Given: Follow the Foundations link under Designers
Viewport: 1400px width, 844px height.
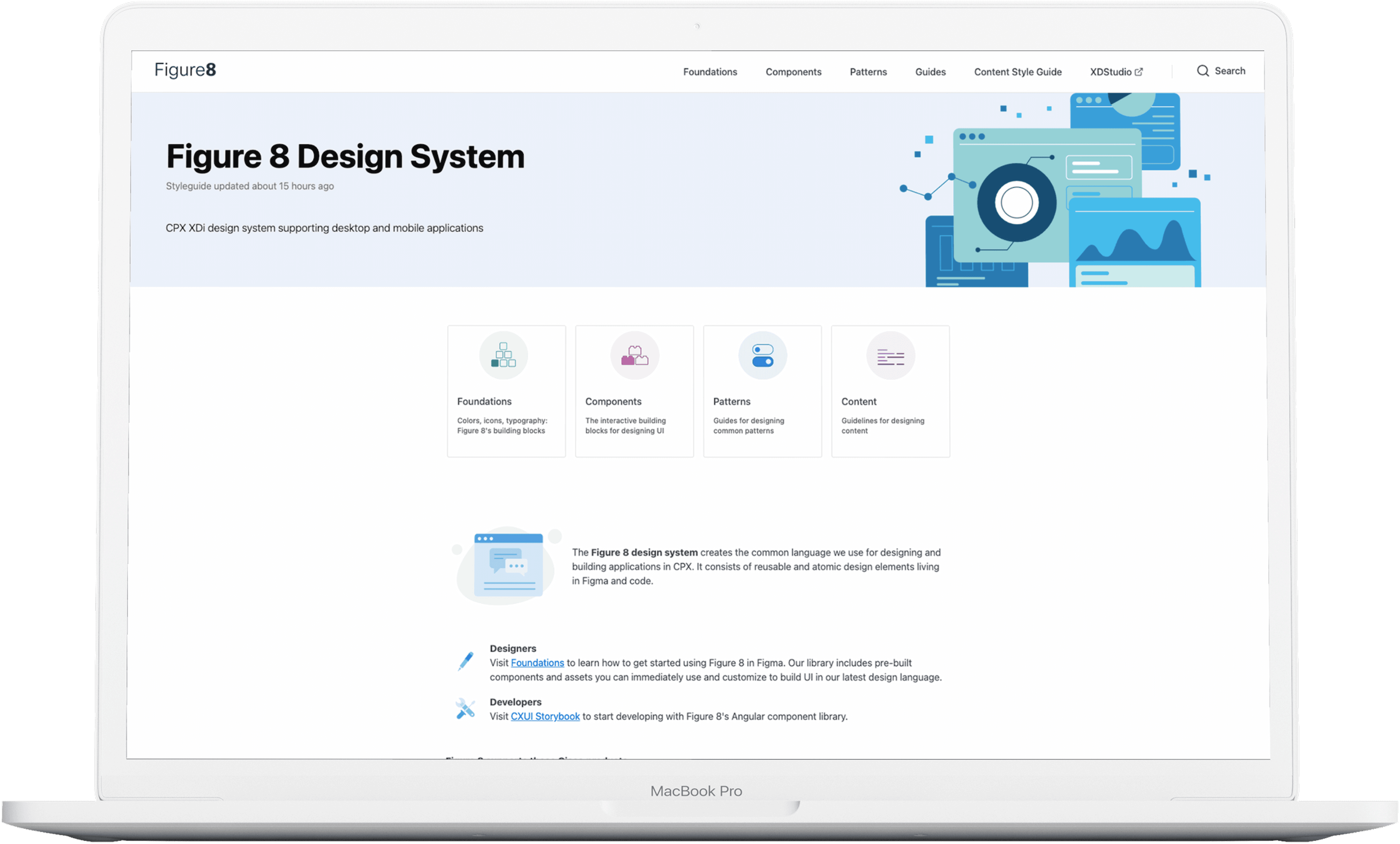Looking at the screenshot, I should pyautogui.click(x=537, y=663).
